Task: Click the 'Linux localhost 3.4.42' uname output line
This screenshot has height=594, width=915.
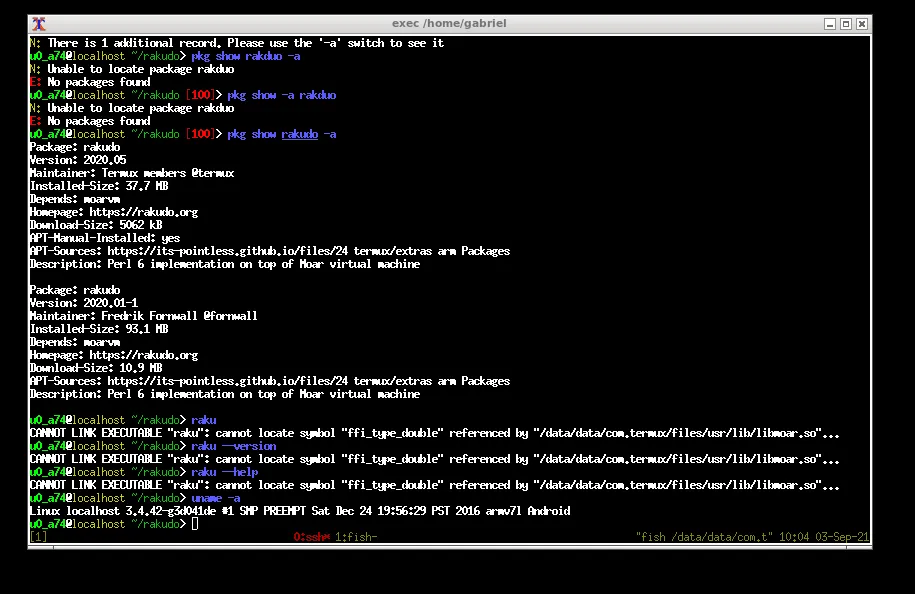Action: (x=300, y=511)
